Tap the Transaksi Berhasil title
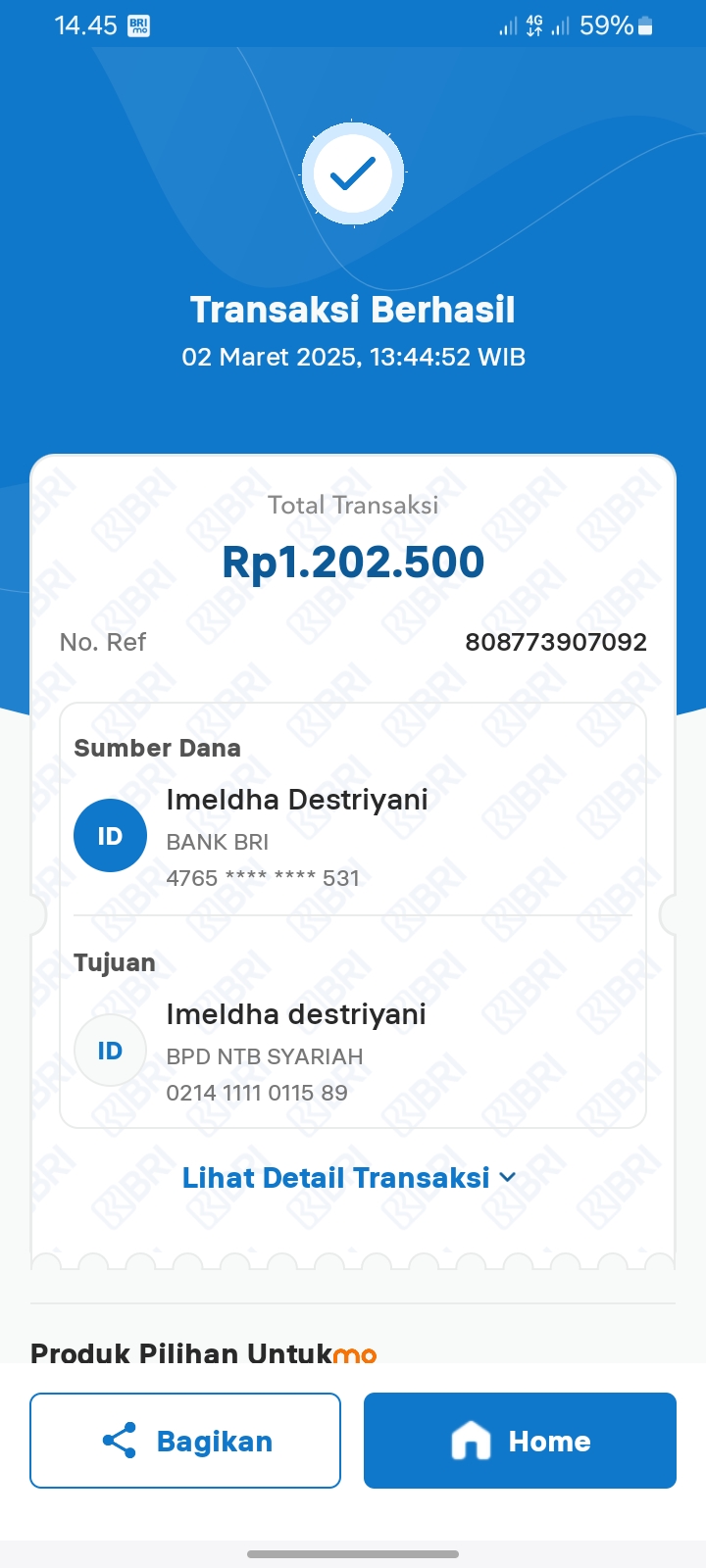 [353, 310]
